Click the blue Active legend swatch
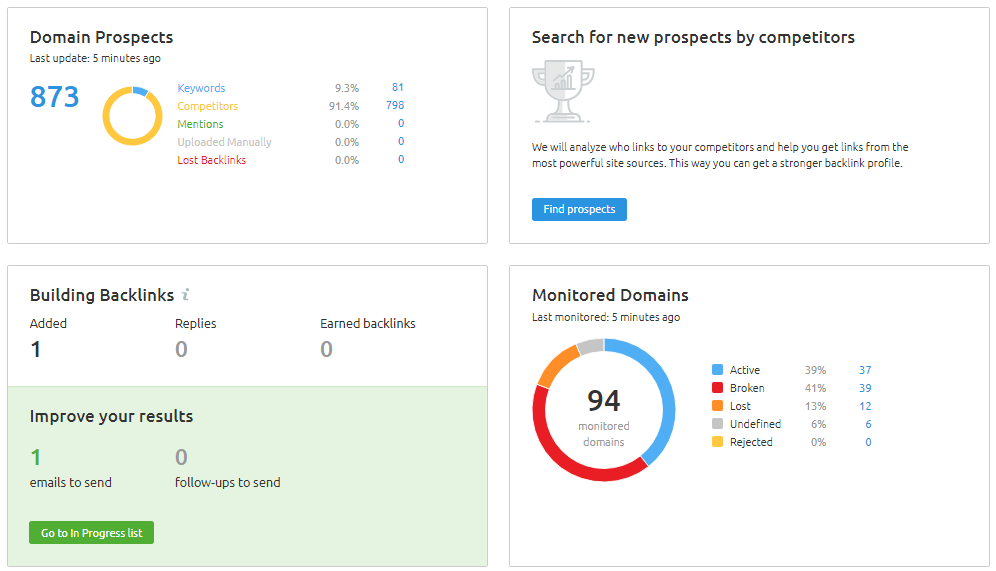 [717, 370]
